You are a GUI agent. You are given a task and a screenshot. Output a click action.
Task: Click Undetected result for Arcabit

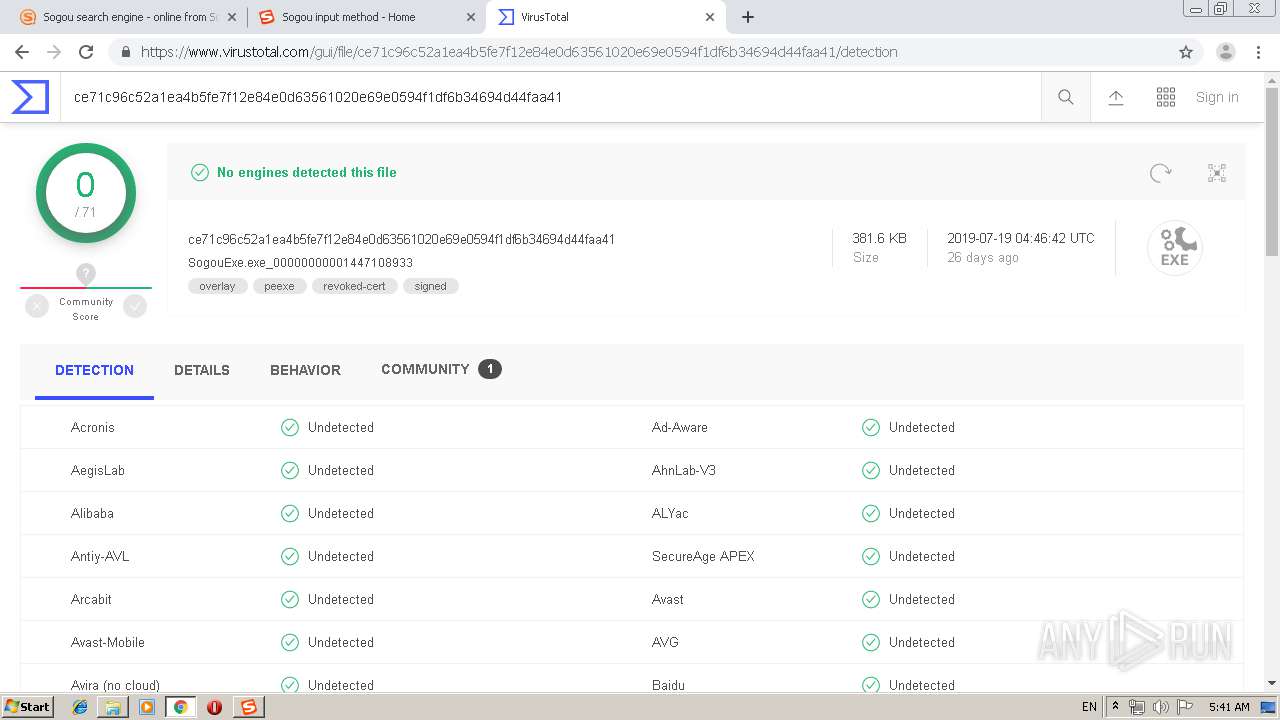click(x=341, y=599)
